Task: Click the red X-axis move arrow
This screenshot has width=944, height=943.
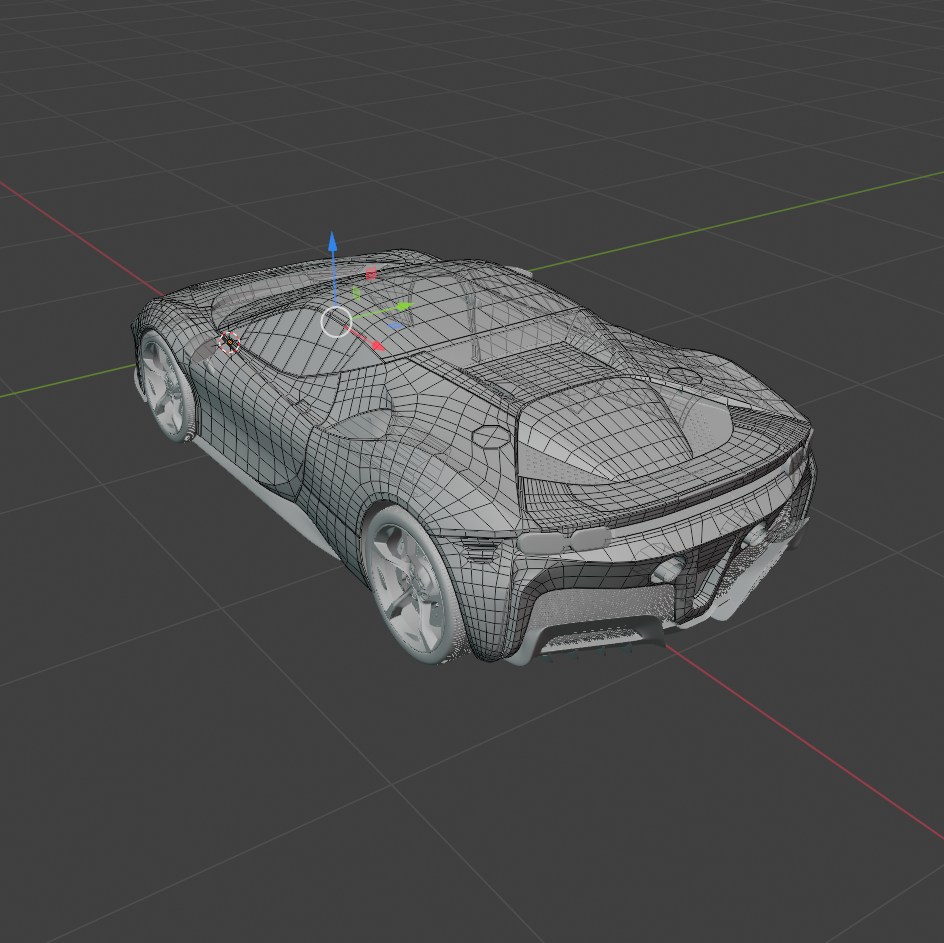Action: [x=376, y=344]
